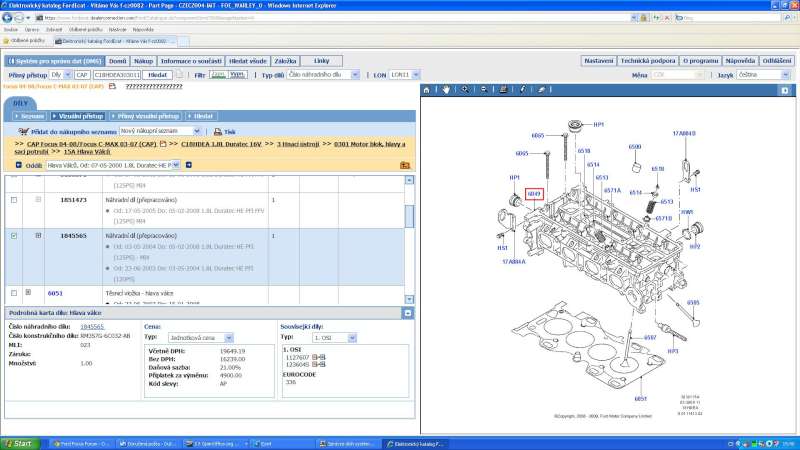Uncheck the checkbox for part 1845565

(13, 236)
